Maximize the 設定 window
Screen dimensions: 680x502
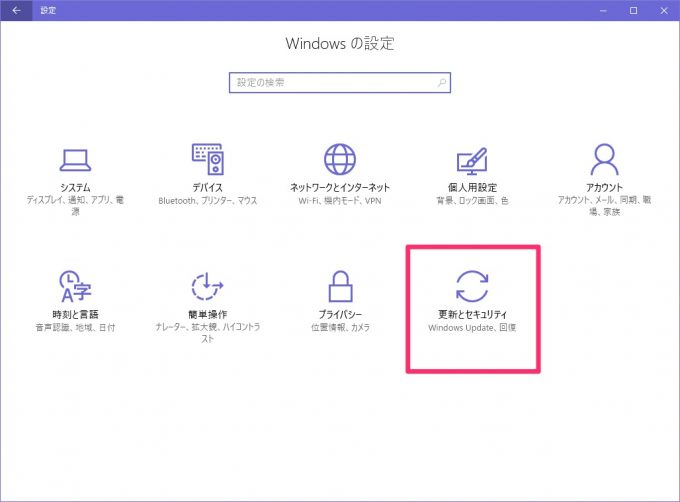tap(634, 10)
